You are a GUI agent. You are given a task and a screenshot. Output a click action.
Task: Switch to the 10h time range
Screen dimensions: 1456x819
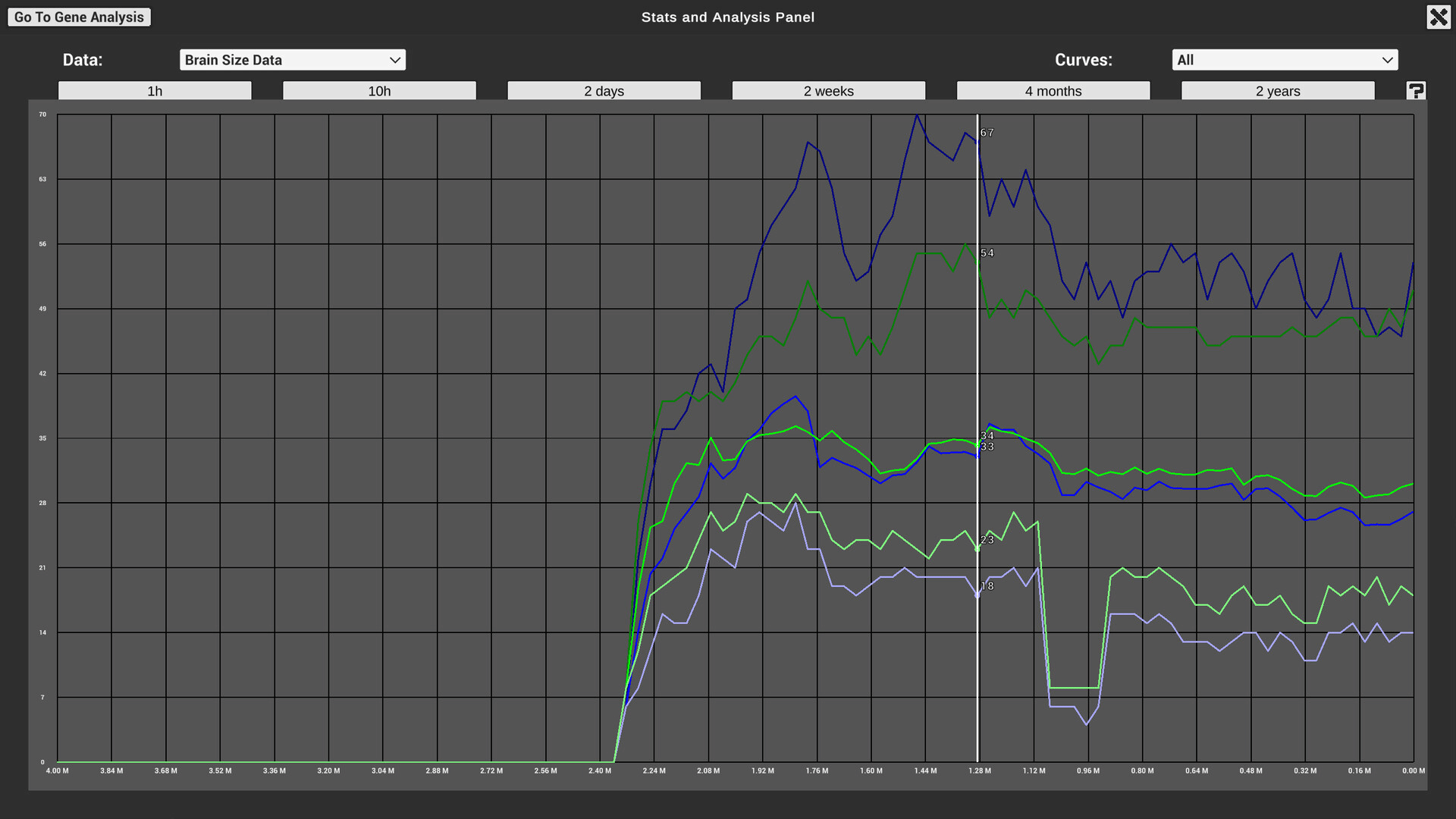379,91
